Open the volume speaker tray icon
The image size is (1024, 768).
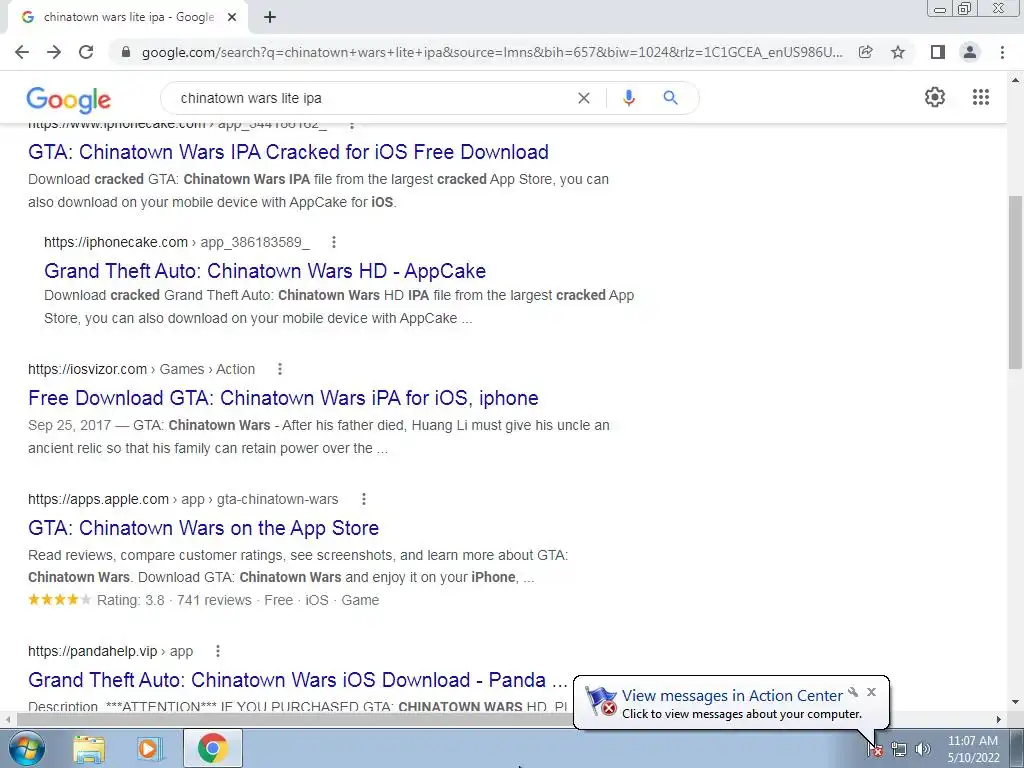click(x=923, y=749)
